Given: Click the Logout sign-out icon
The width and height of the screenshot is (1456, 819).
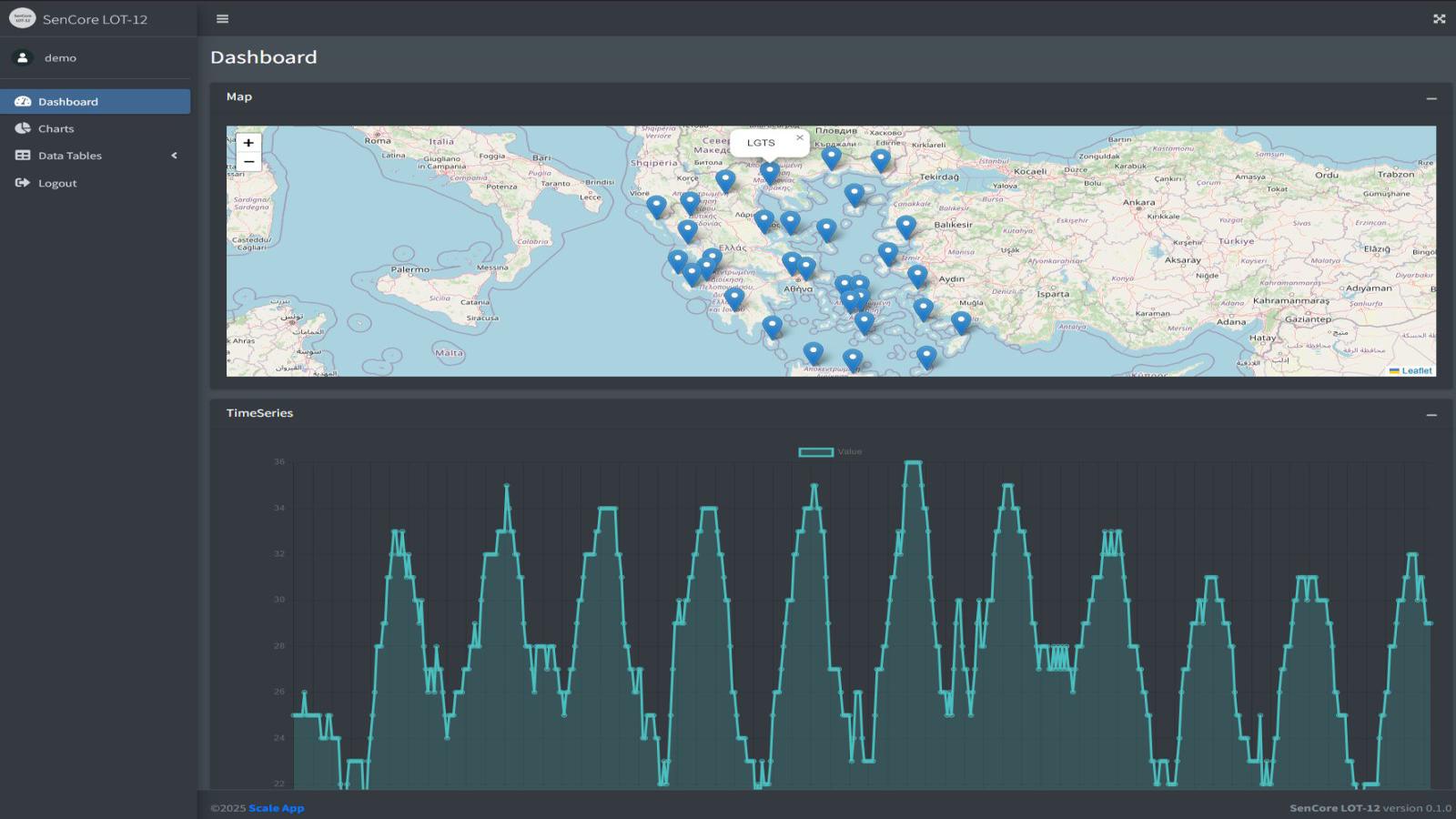Looking at the screenshot, I should pyautogui.click(x=23, y=183).
